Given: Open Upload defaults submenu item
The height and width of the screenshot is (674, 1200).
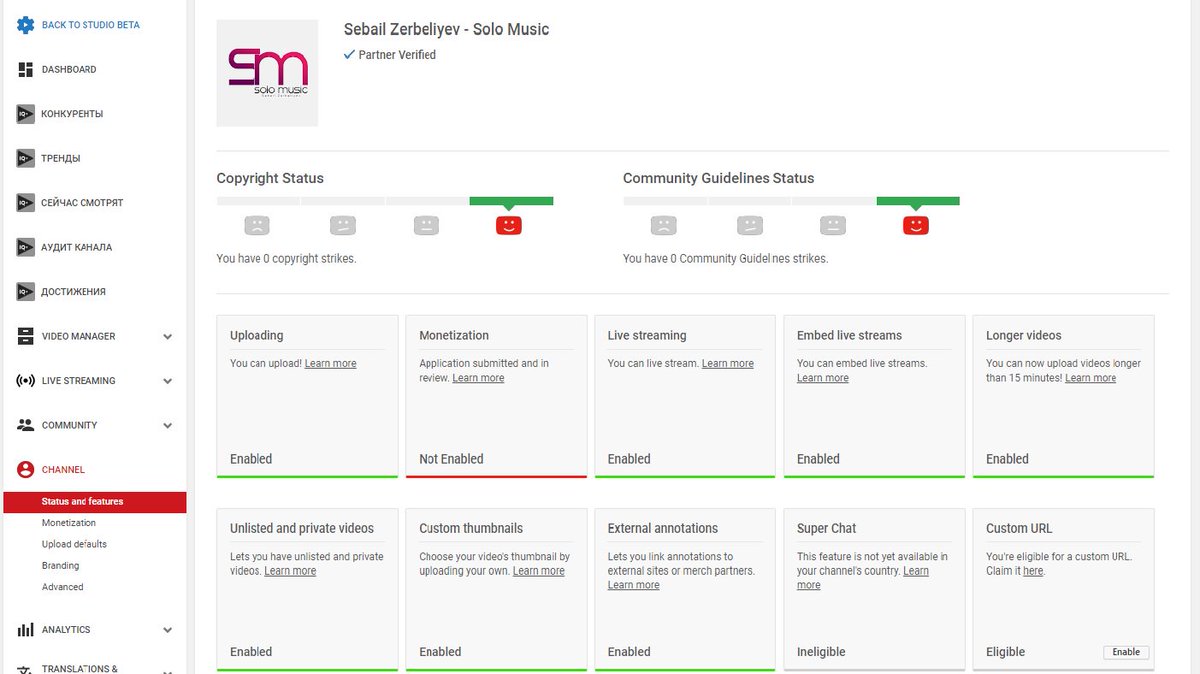Looking at the screenshot, I should coord(74,544).
